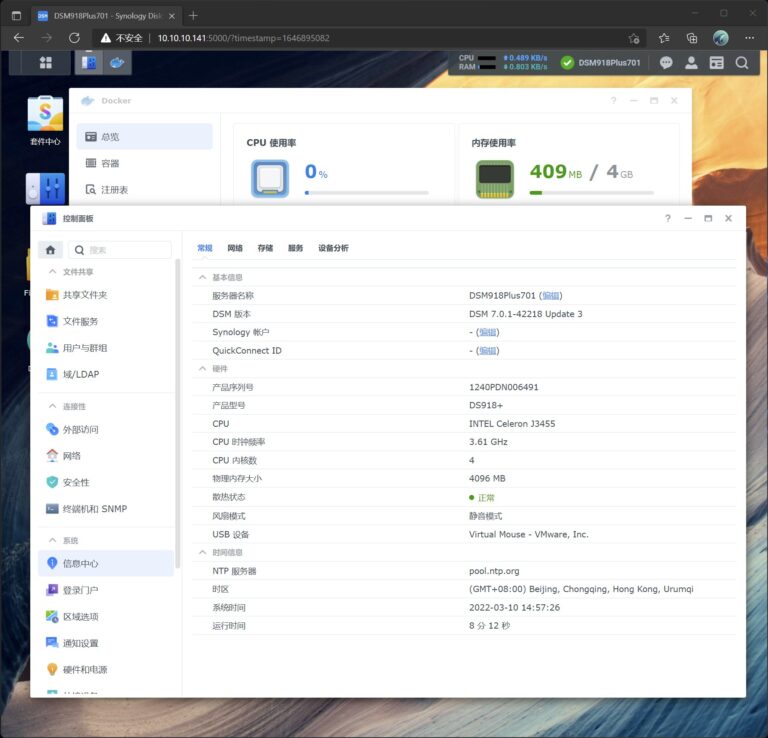Click DSM 7.0.1-42218 Update 3 version text
This screenshot has width=768, height=738.
[526, 314]
